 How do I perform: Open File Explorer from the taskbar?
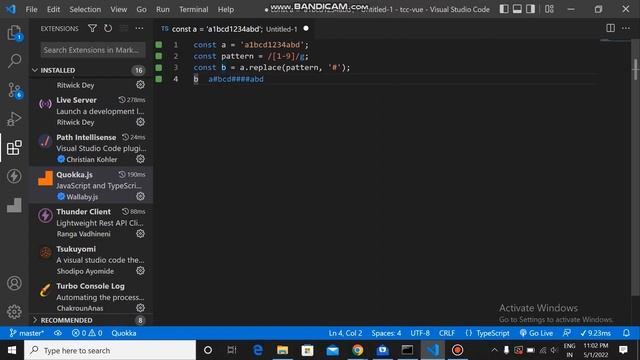click(x=282, y=350)
